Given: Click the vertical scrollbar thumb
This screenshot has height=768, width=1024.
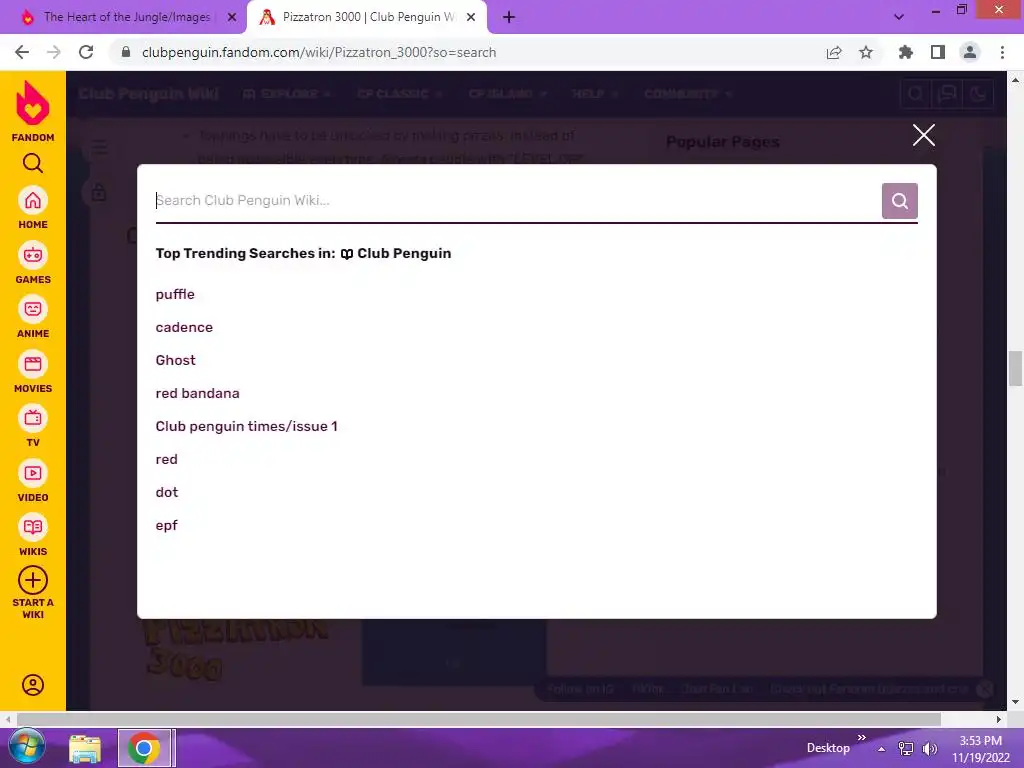Looking at the screenshot, I should [x=1015, y=368].
